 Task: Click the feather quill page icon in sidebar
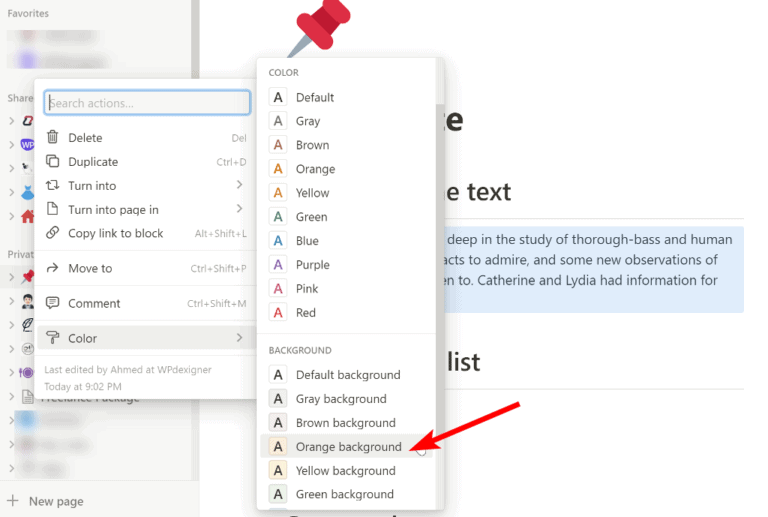pos(27,325)
